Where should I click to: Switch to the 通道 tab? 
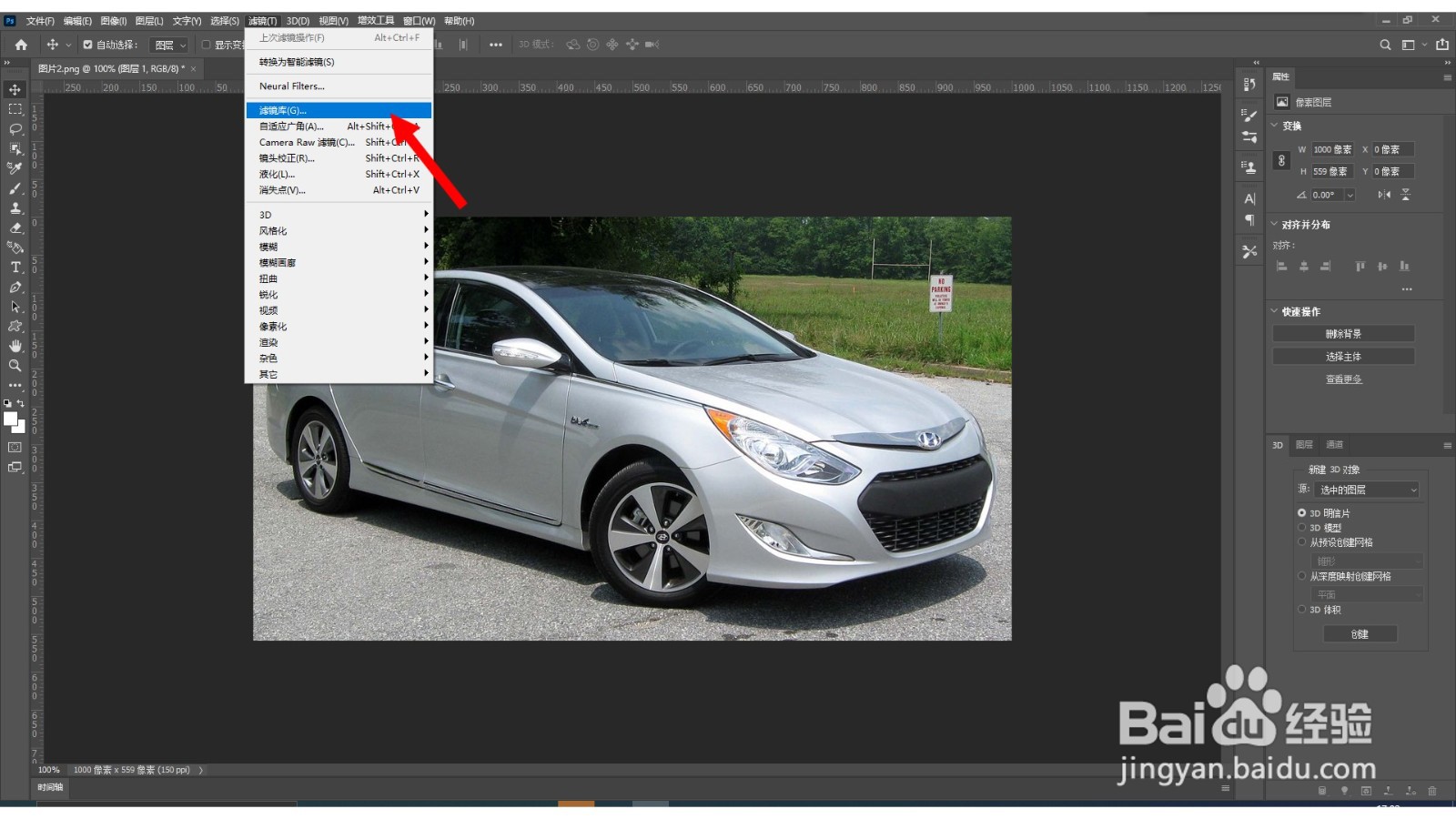coord(1334,445)
